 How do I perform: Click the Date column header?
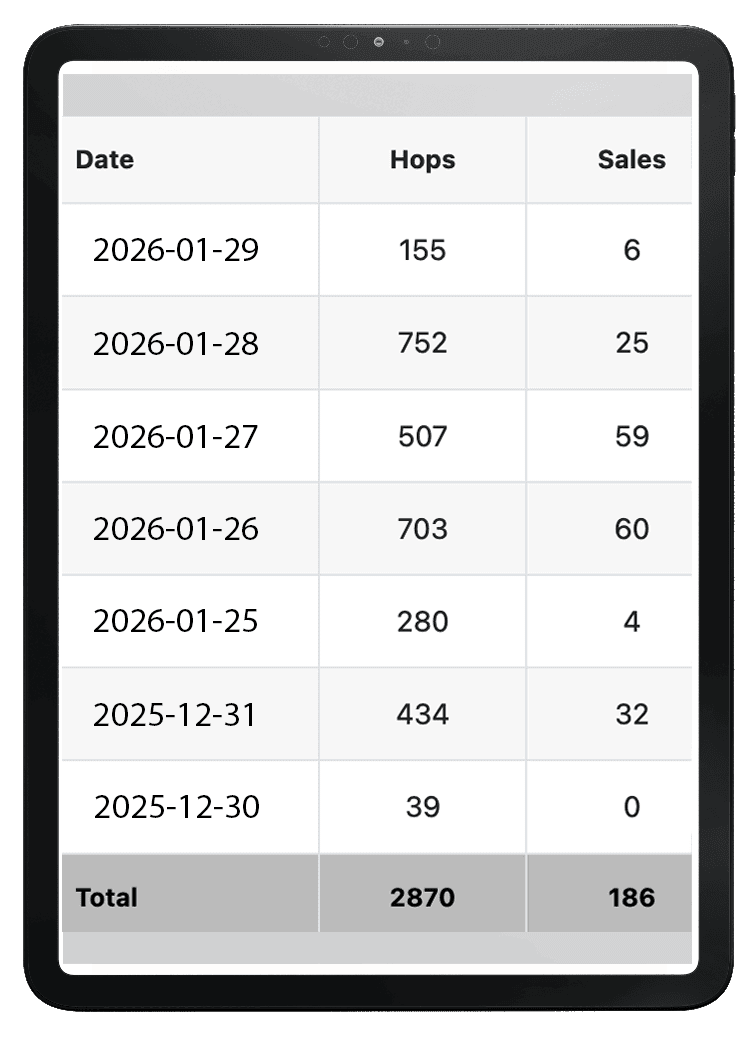(x=105, y=160)
